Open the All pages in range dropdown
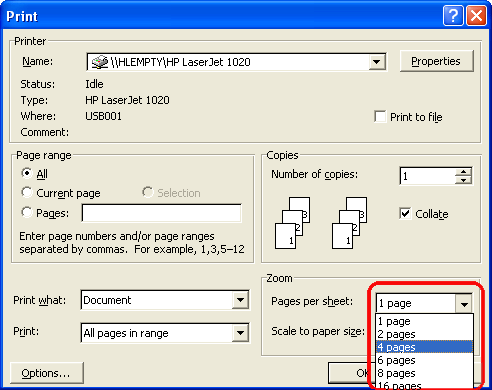This screenshot has width=492, height=390. [240, 333]
